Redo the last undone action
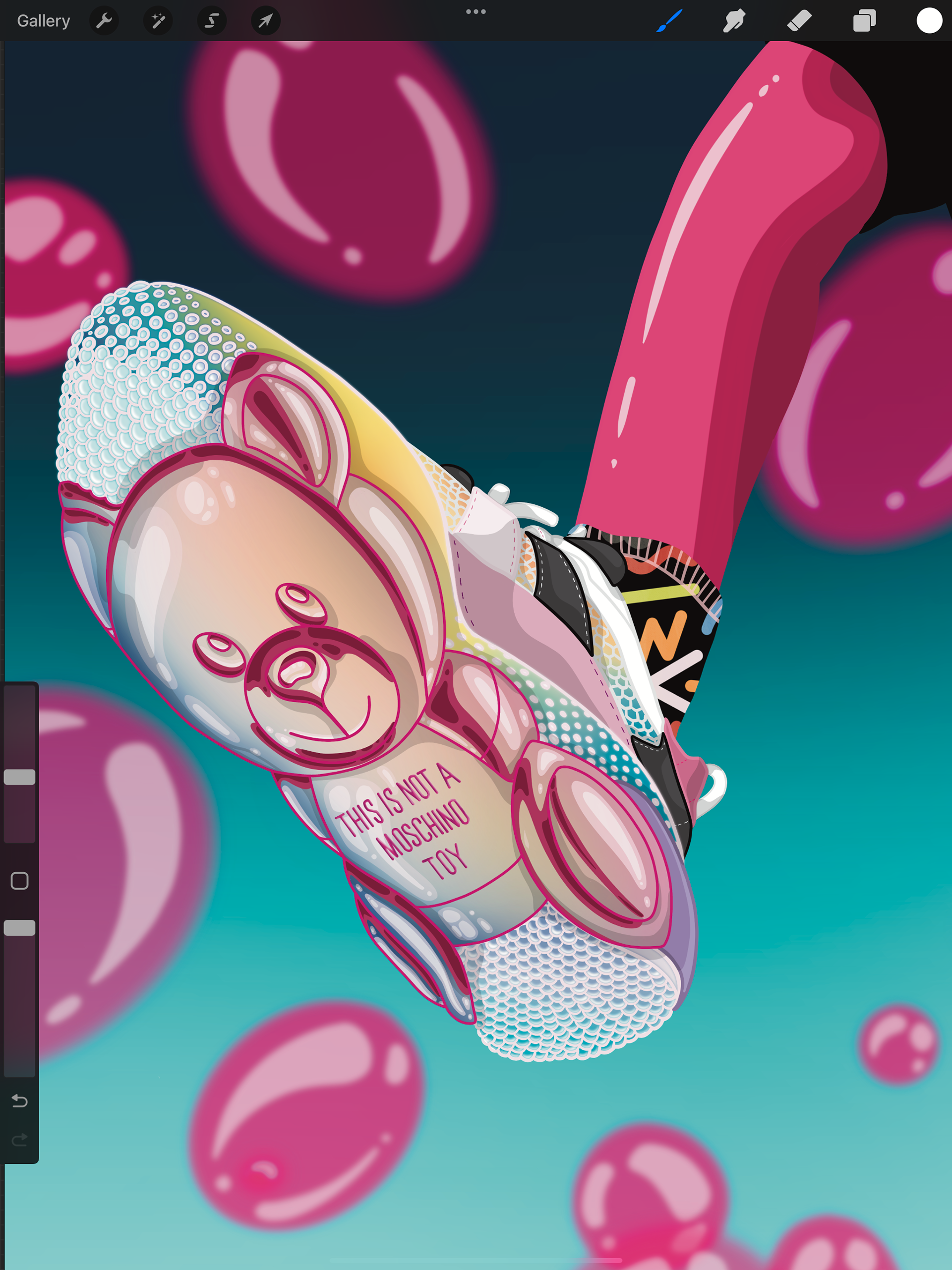 coord(19,1140)
